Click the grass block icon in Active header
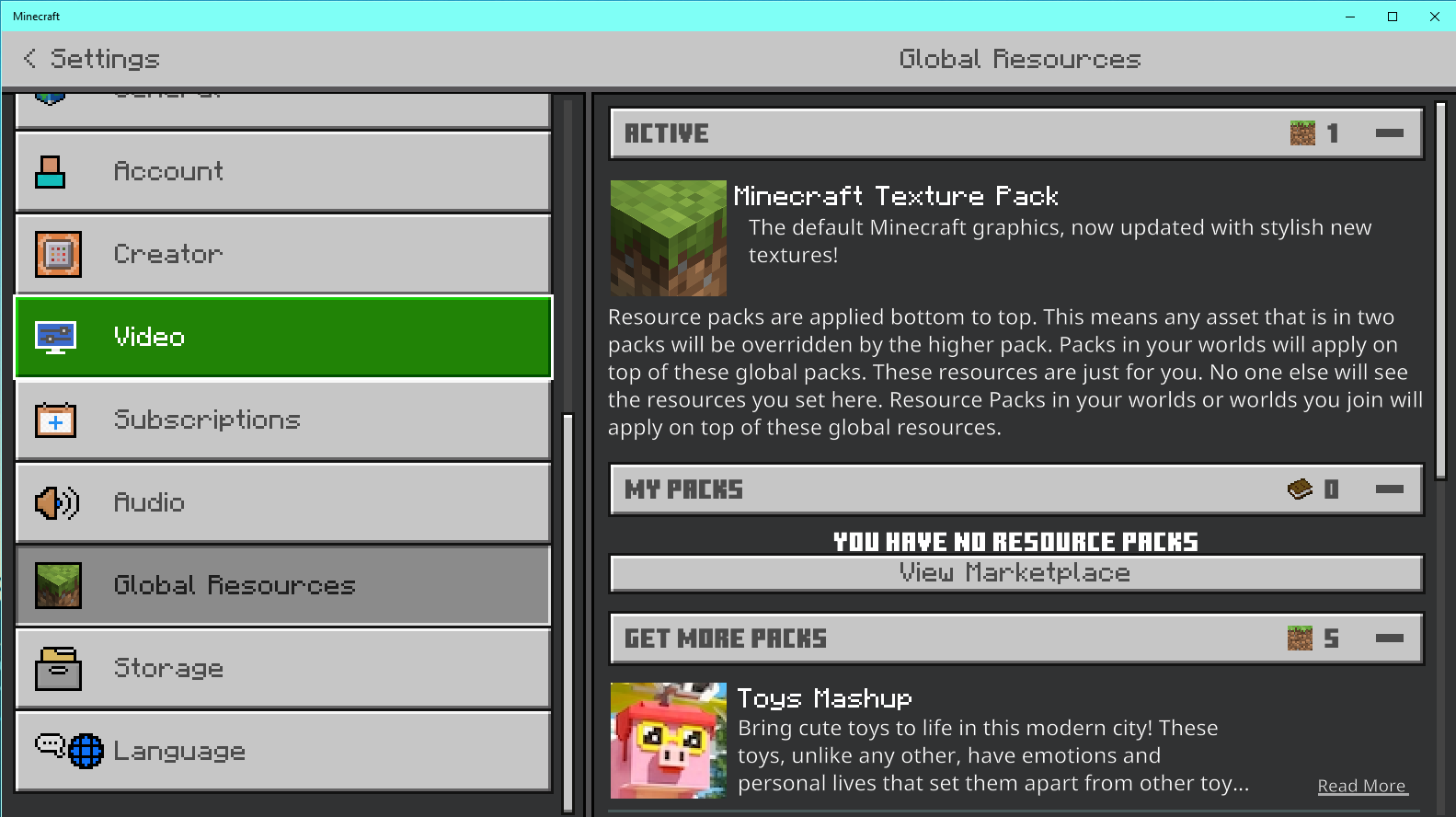1456x817 pixels. pyautogui.click(x=1302, y=133)
